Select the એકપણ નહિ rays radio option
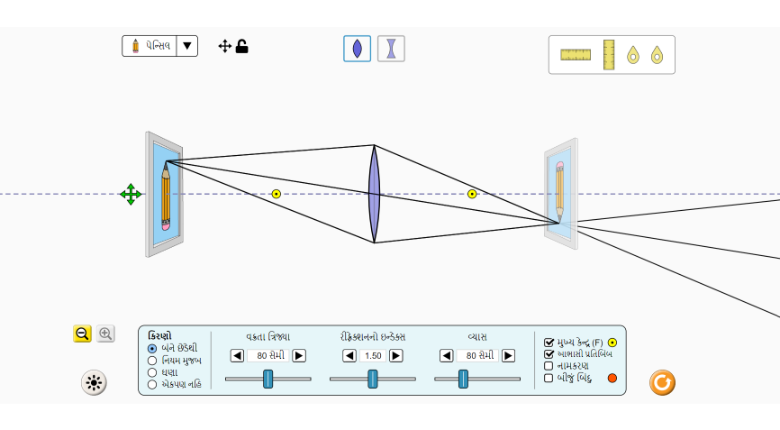 coord(152,384)
